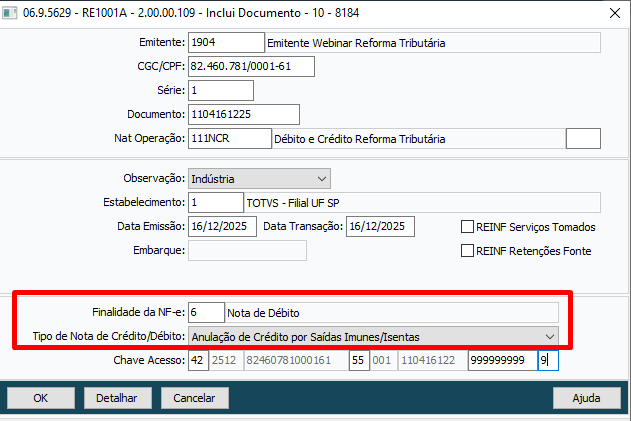631x421 pixels.
Task: Close the Inclui Documento dialog
Action: click(x=615, y=13)
